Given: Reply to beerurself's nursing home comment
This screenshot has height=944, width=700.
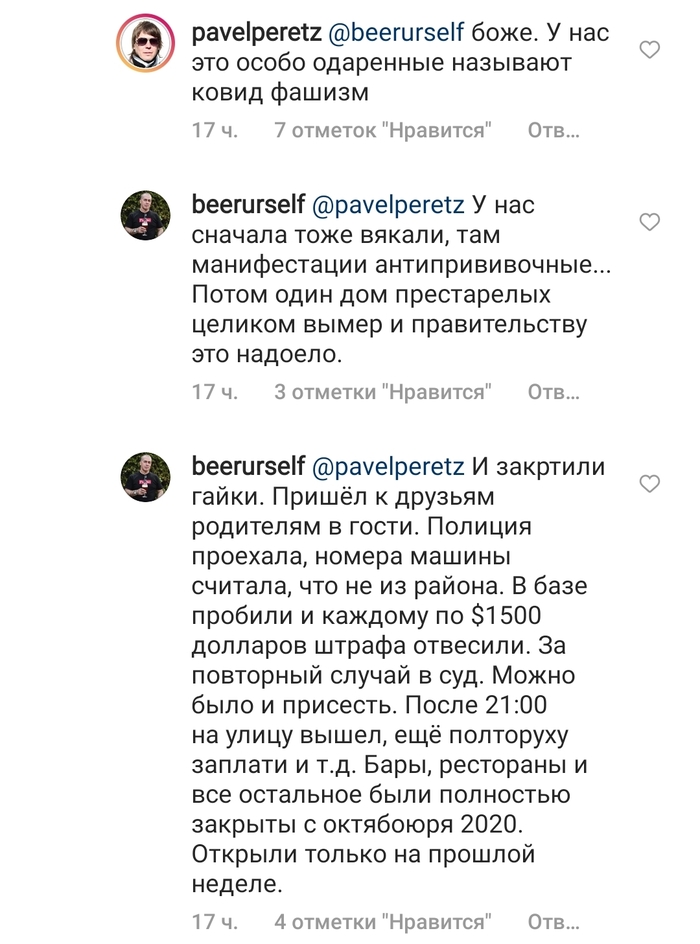Looking at the screenshot, I should click(x=553, y=392).
